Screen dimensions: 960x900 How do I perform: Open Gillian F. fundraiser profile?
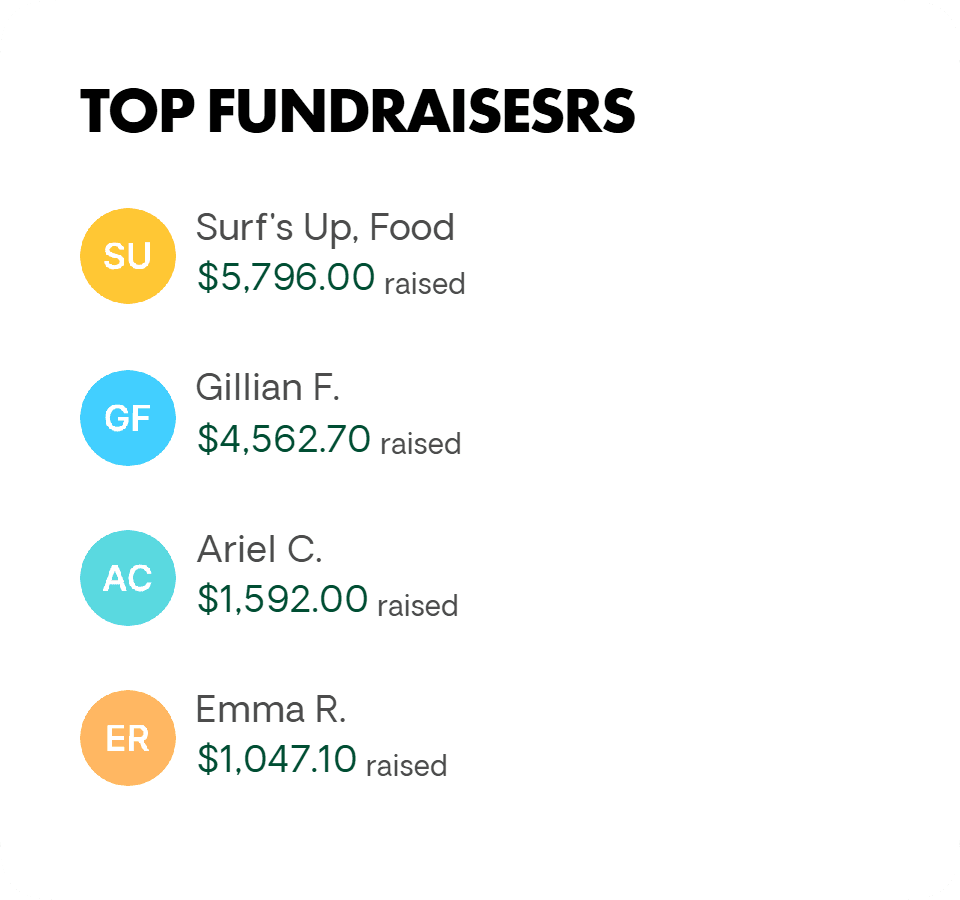268,388
